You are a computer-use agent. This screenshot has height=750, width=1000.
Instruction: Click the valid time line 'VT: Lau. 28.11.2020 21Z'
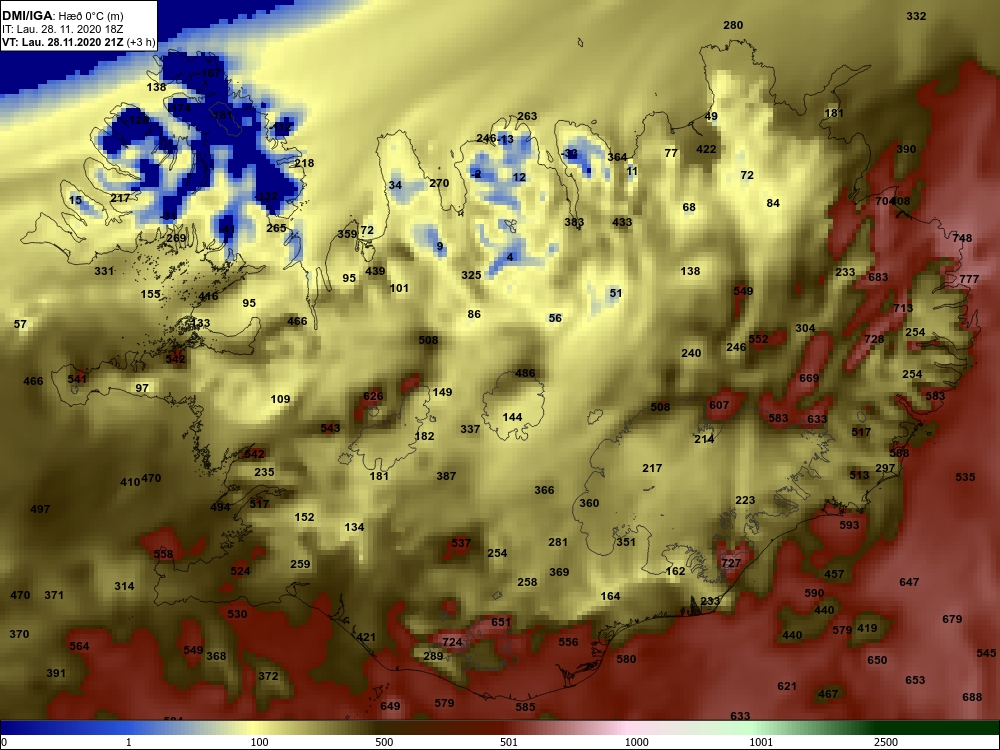pyautogui.click(x=62, y=43)
